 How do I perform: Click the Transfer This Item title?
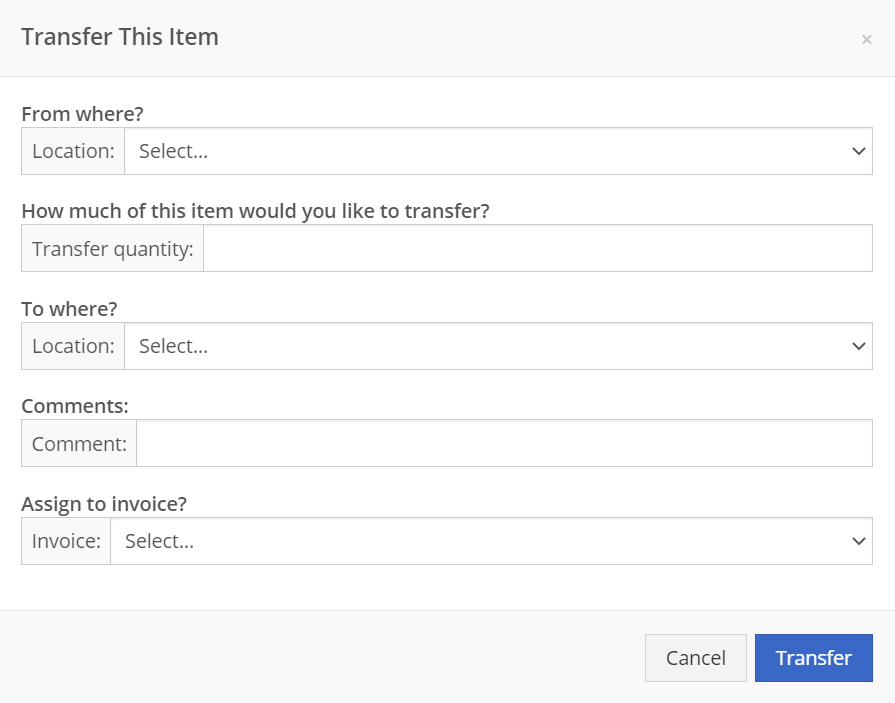pyautogui.click(x=120, y=37)
